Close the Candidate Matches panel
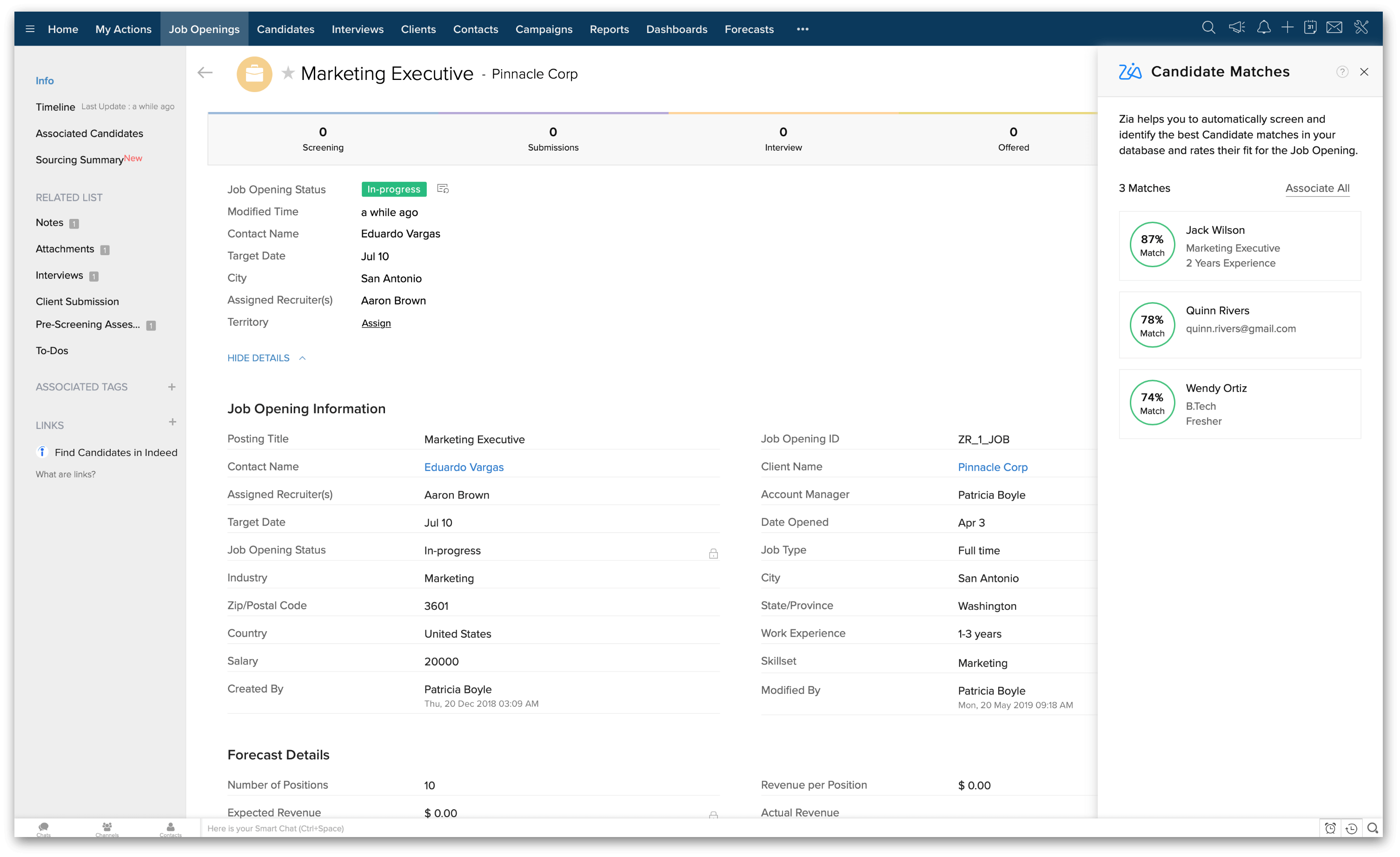1400x857 pixels. point(1364,72)
